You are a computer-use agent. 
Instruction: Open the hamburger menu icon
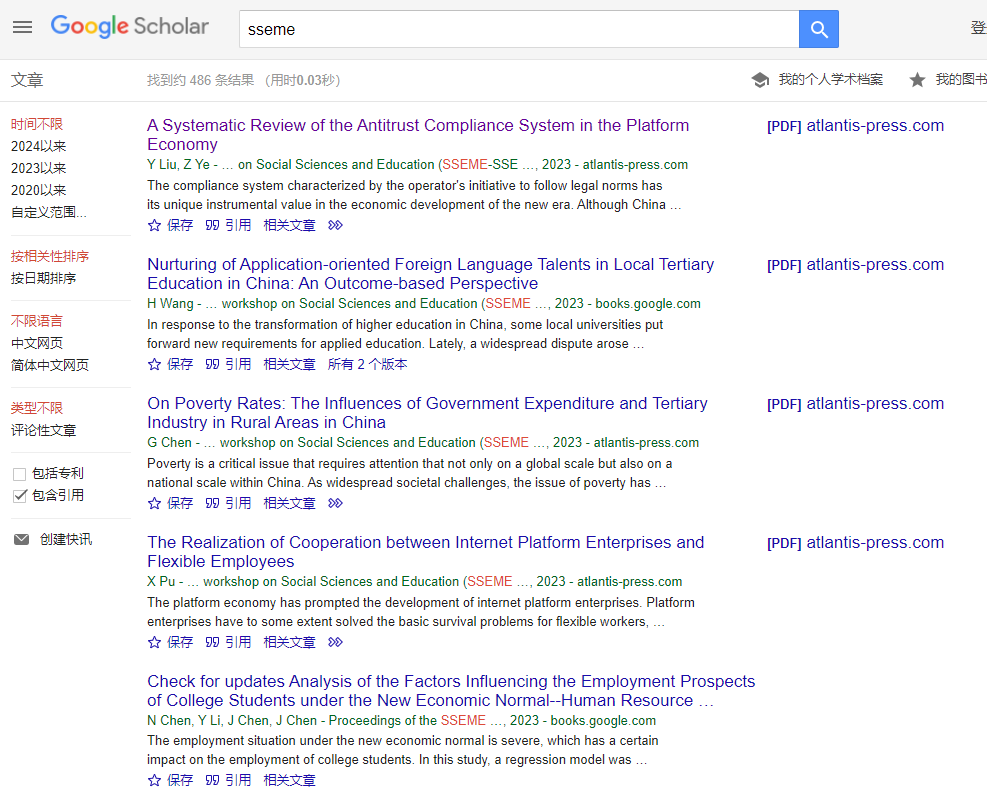pyautogui.click(x=22, y=27)
